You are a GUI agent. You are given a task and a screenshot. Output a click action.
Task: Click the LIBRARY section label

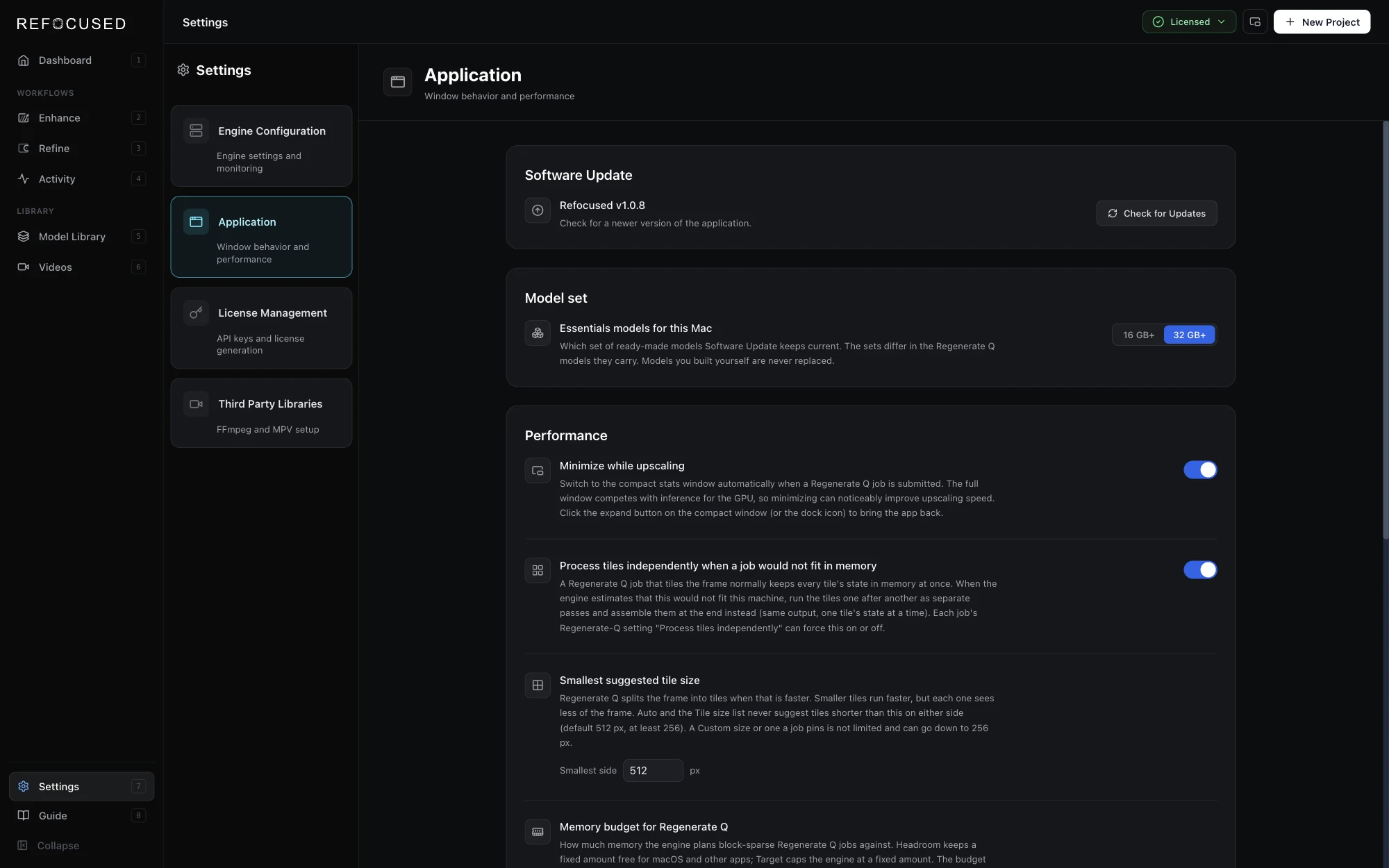pos(35,211)
